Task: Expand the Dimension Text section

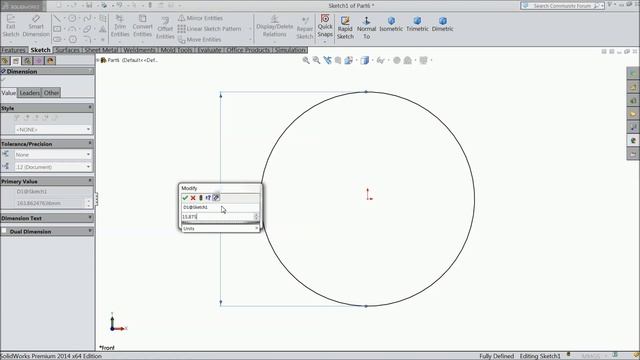Action: [90, 218]
